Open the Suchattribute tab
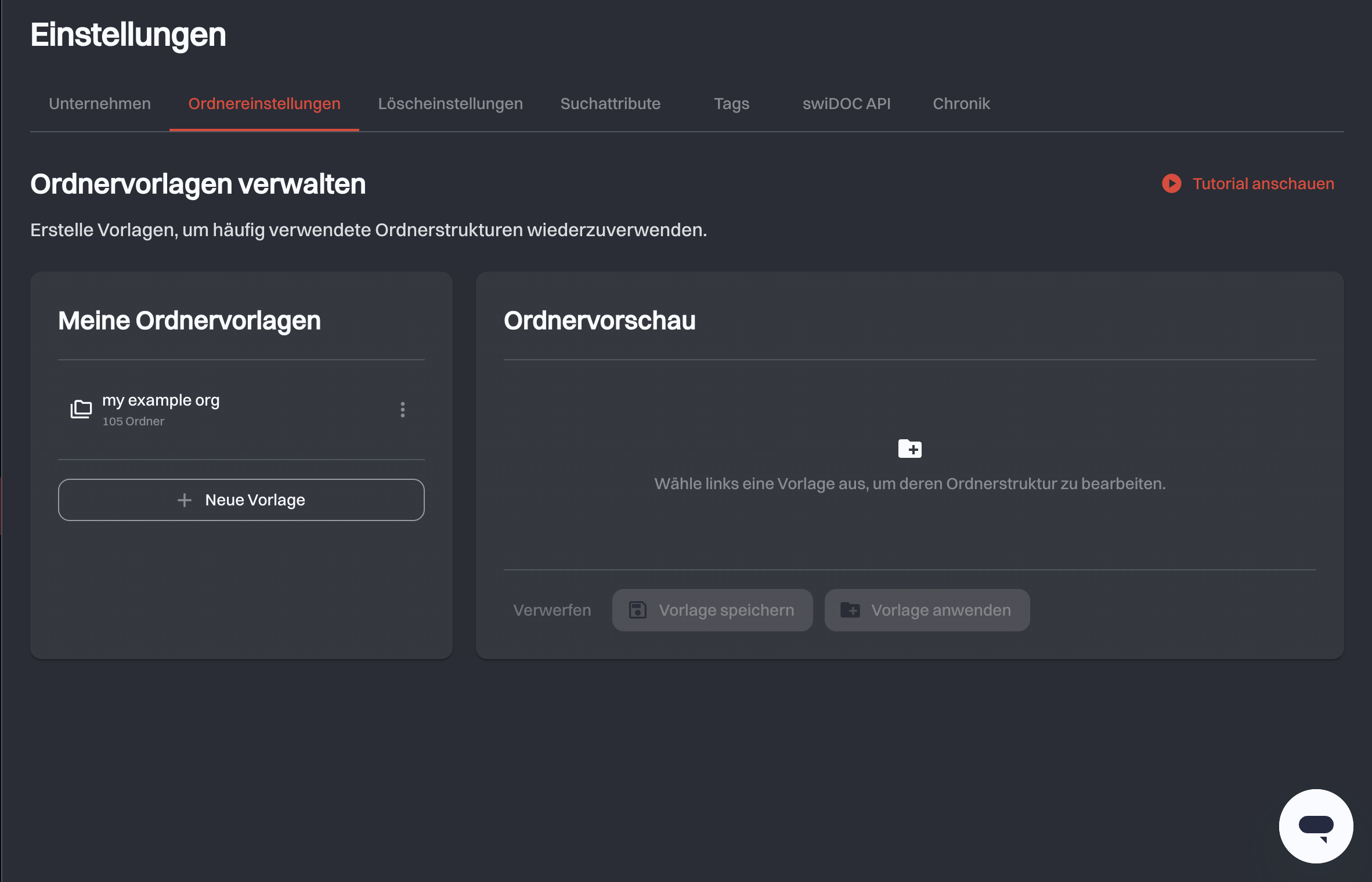Image resolution: width=1372 pixels, height=882 pixels. (610, 103)
